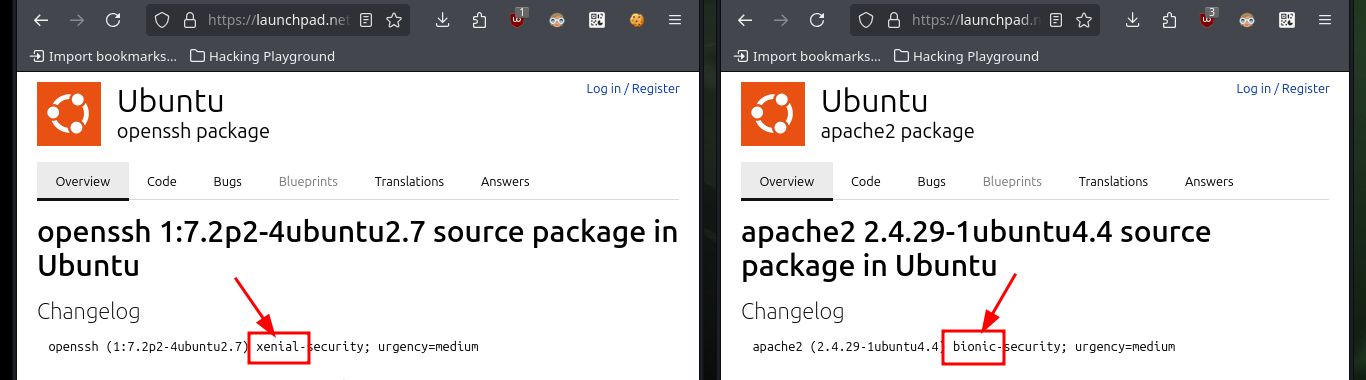This screenshot has width=1366, height=380.
Task: Switch to Bugs tab of apache2 package
Action: click(931, 181)
